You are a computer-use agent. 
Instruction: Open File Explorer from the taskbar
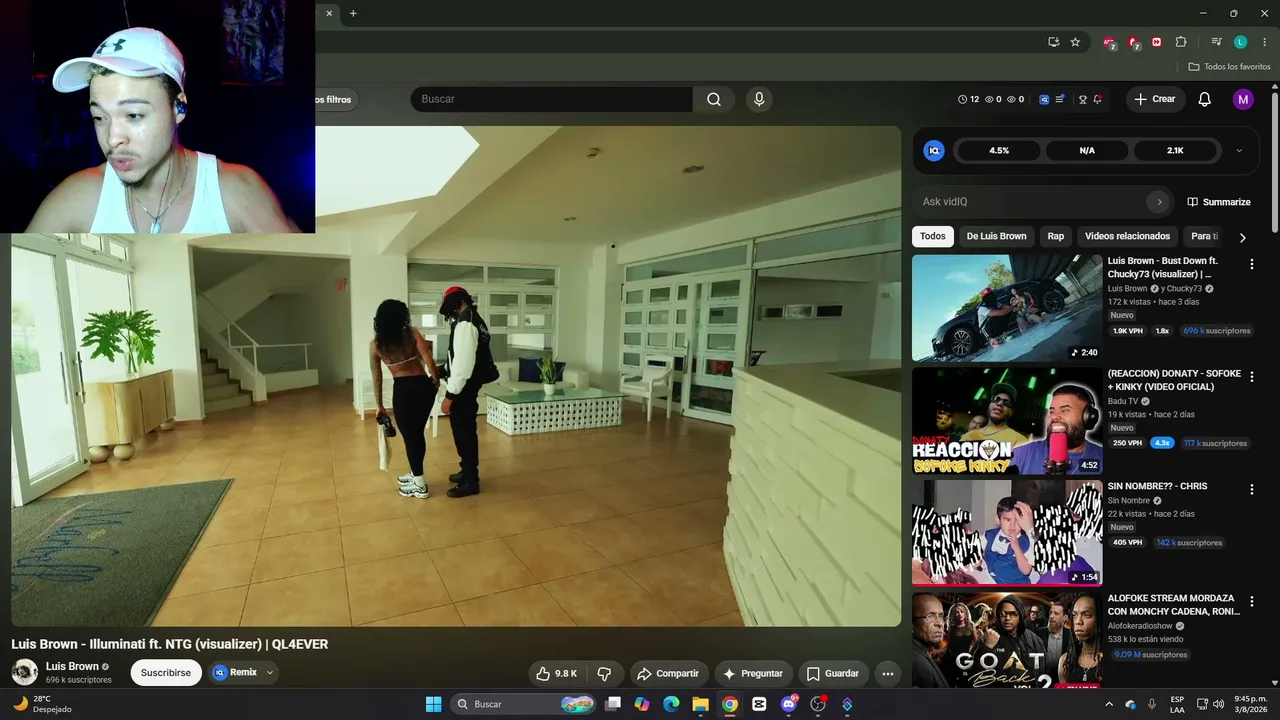(x=700, y=704)
